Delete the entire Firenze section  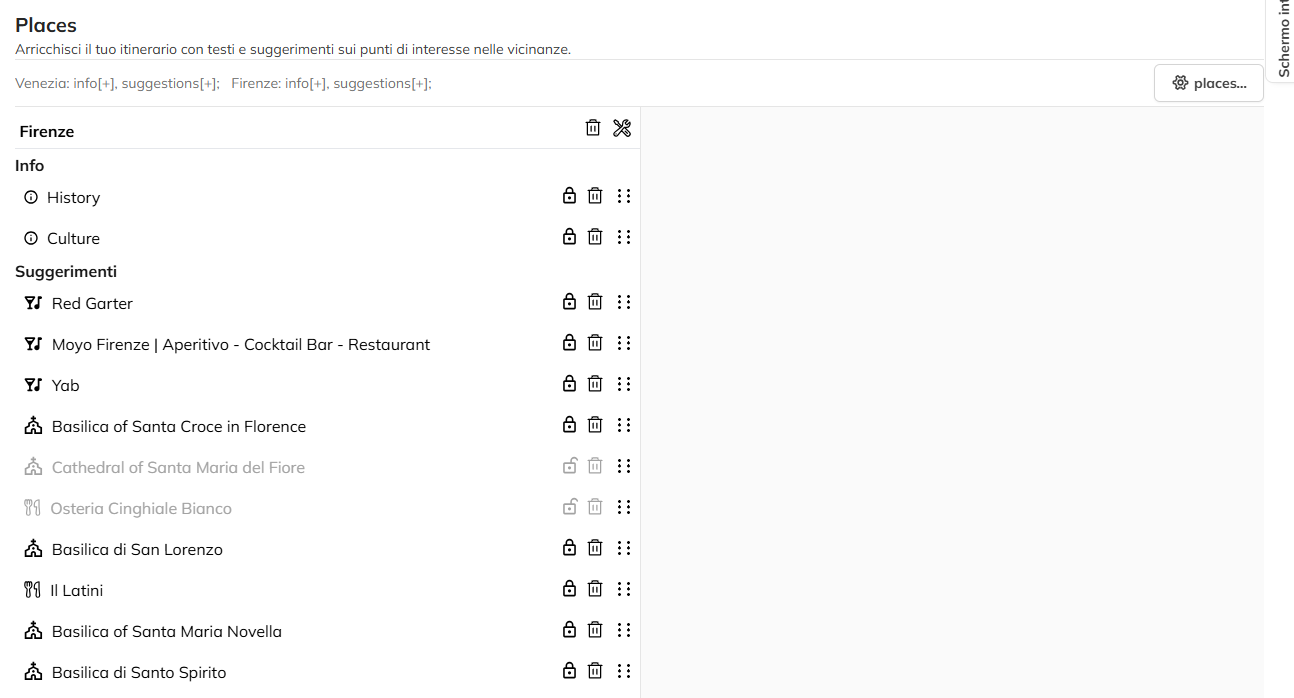[593, 128]
